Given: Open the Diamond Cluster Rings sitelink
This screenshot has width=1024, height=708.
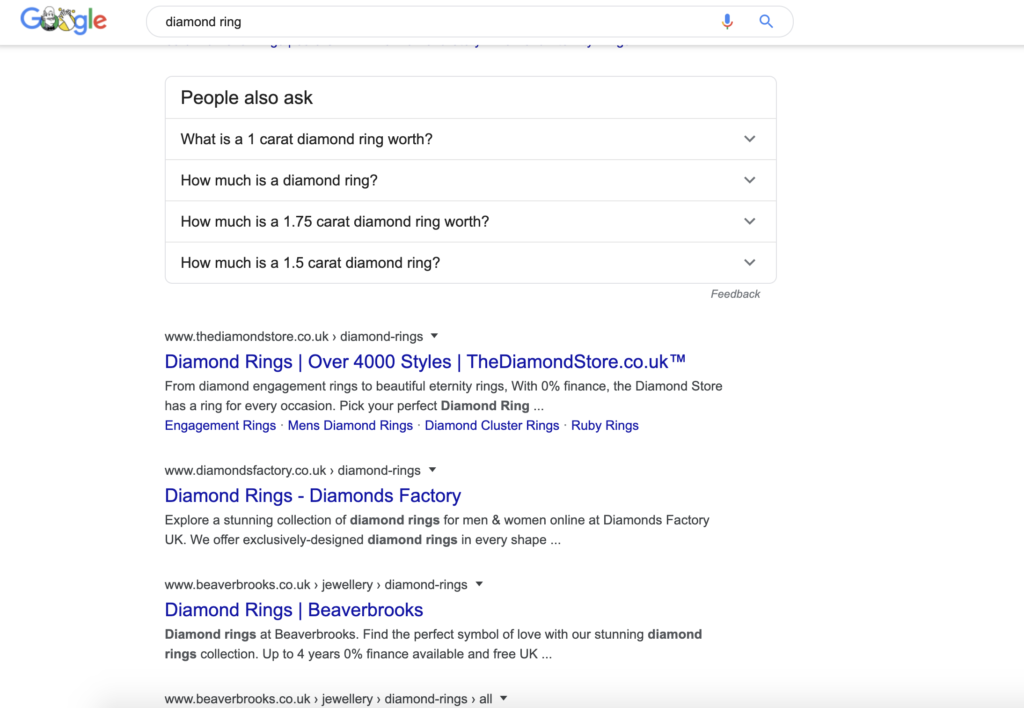Looking at the screenshot, I should [492, 425].
